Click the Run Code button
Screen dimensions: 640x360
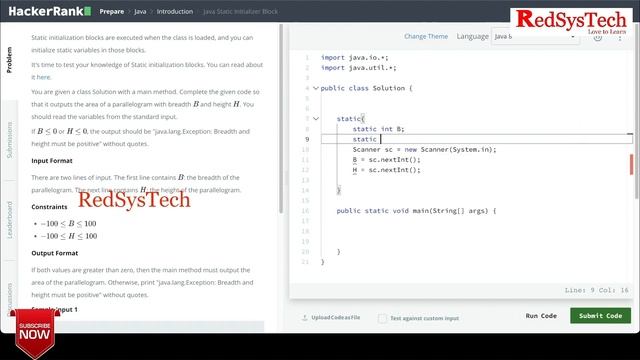[541, 316]
